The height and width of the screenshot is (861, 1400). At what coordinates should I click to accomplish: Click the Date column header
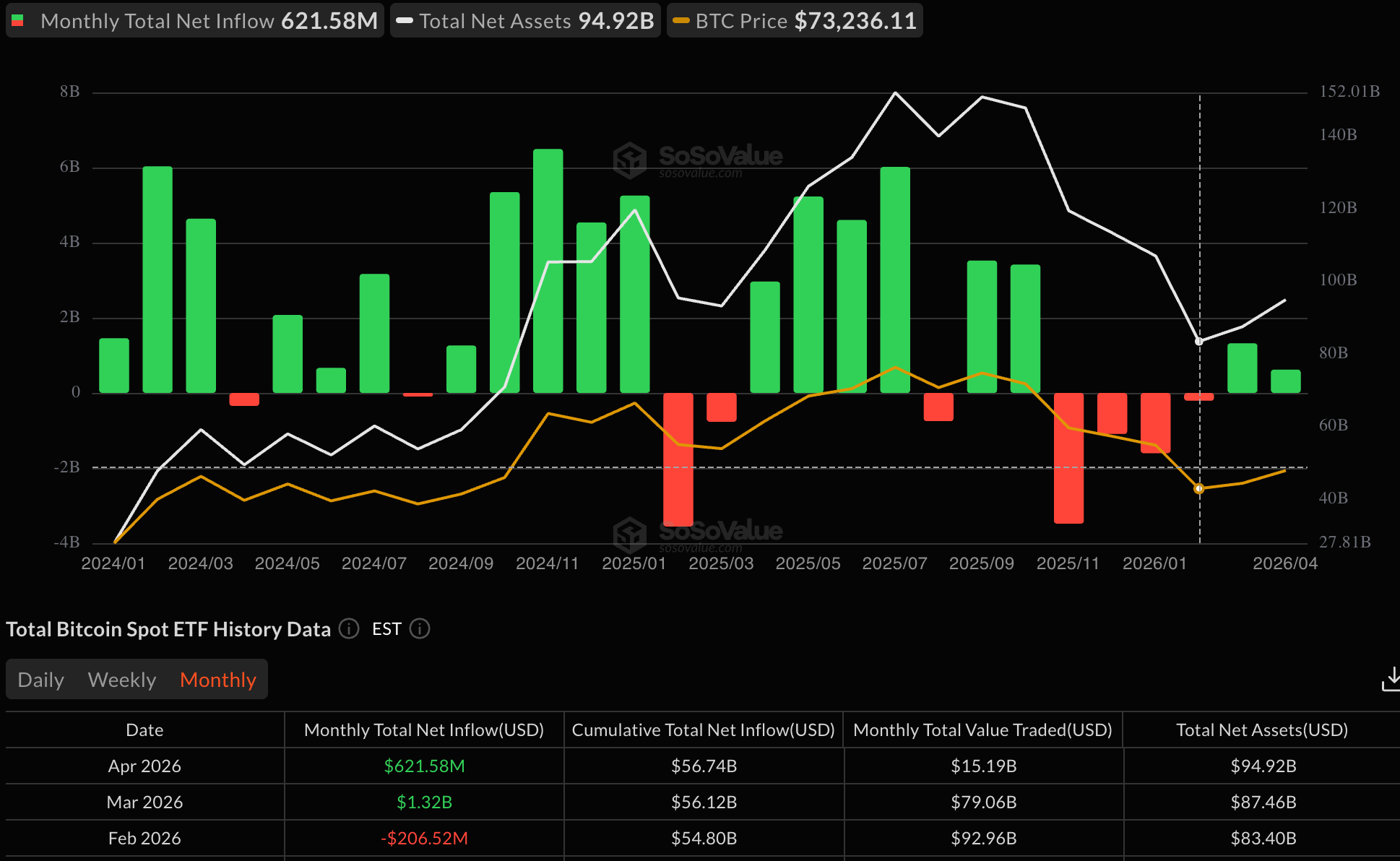click(144, 730)
